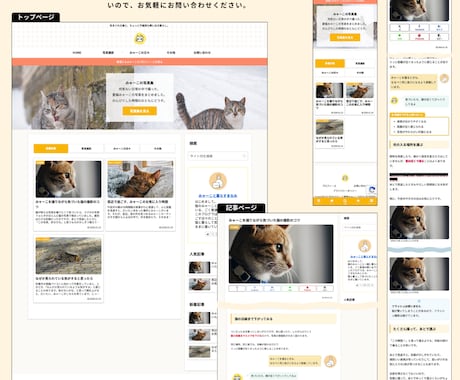Image resolution: width=460 pixels, height=380 pixels.
Task: Open the third card in the mobile top page
Action: click(329, 133)
